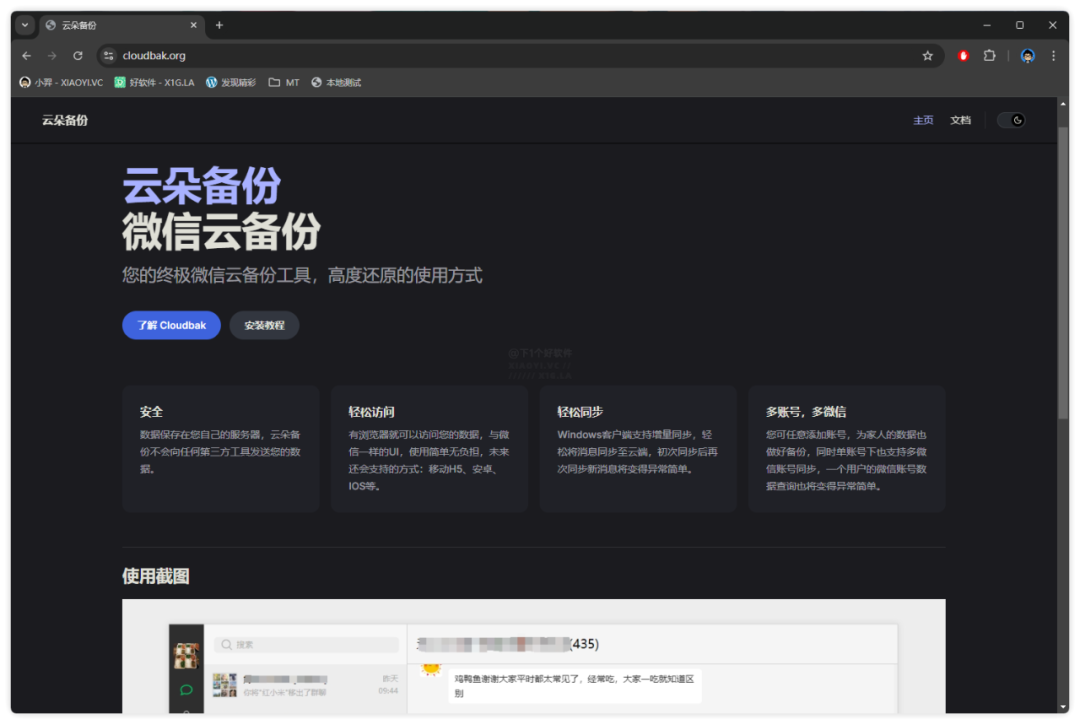Go to the 主页 navigation item
Viewport: 1080px width, 724px height.
[922, 120]
